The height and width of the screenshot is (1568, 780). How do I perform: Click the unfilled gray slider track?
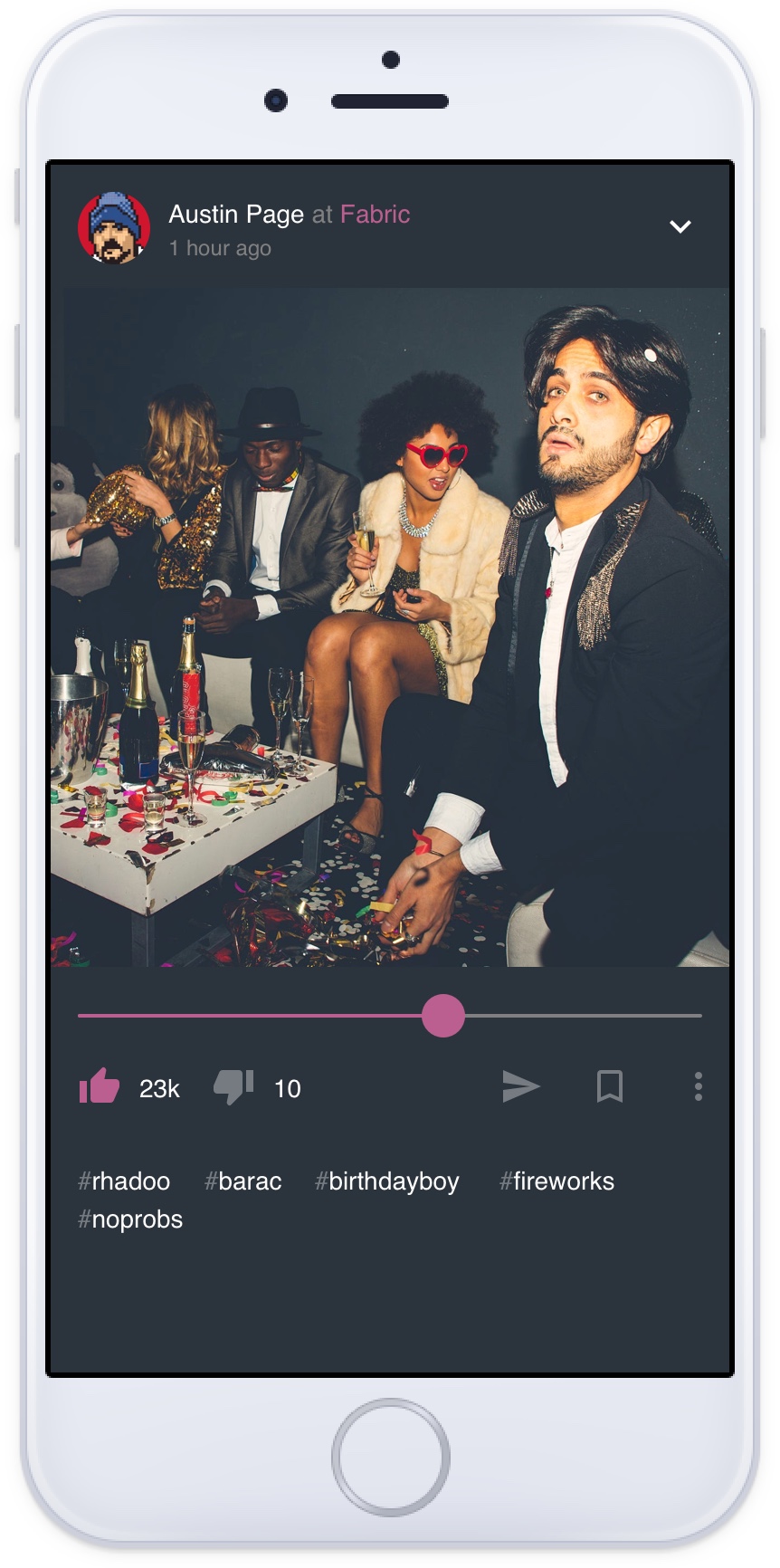coord(584,1016)
